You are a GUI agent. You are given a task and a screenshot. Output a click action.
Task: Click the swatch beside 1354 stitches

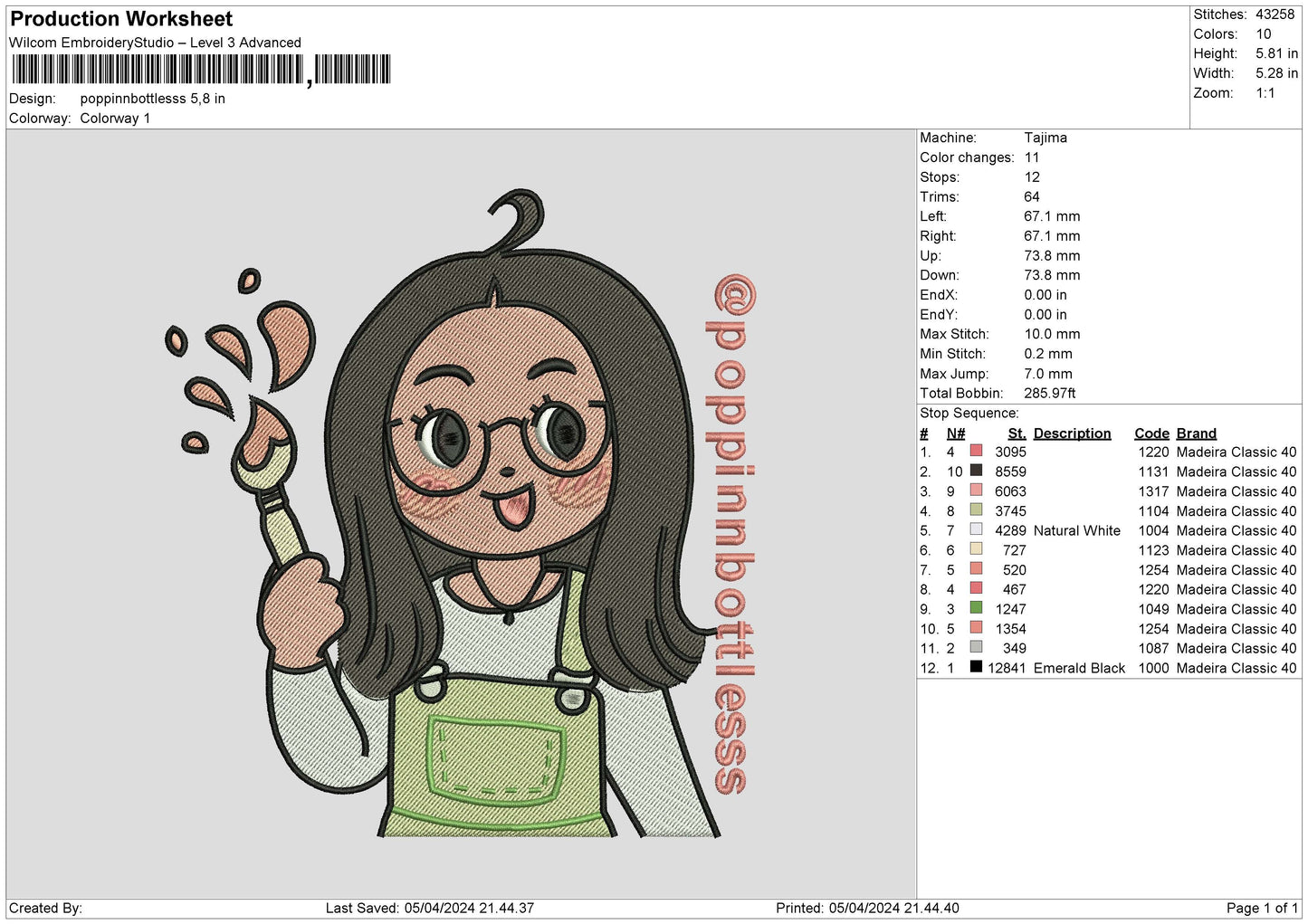976,628
